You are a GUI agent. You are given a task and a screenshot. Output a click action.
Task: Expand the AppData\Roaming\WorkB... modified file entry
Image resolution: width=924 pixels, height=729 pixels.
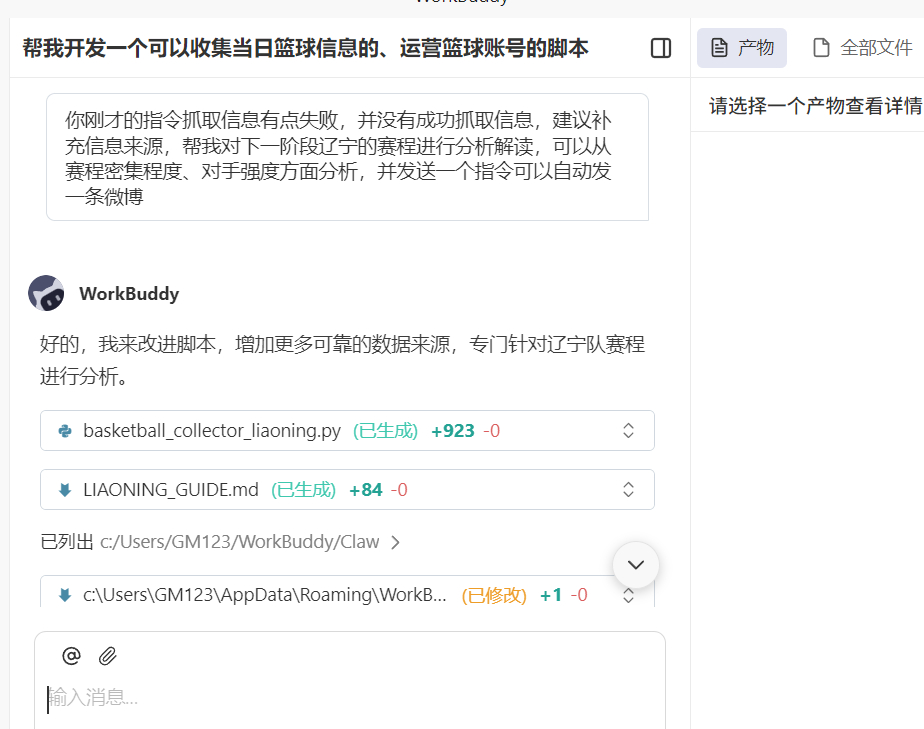(628, 594)
